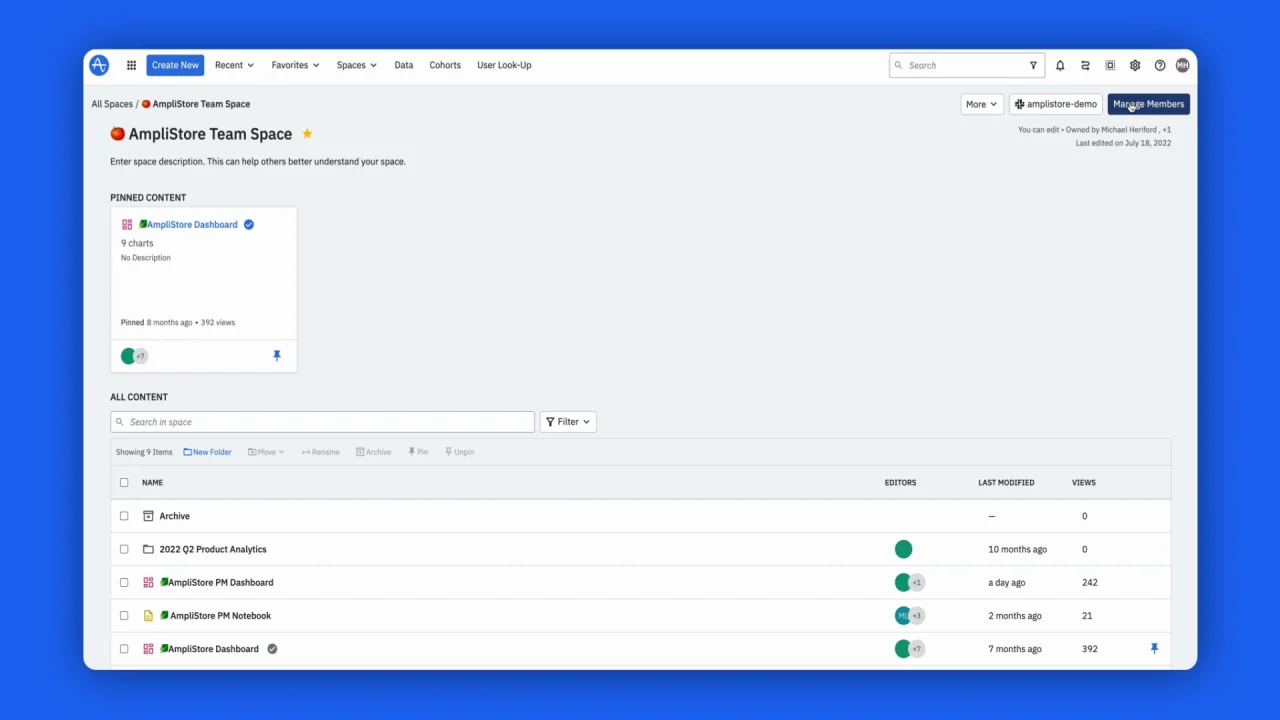Image resolution: width=1280 pixels, height=720 pixels.
Task: Click the notebook icon for AmpliStore PM Notebook
Action: click(x=148, y=616)
